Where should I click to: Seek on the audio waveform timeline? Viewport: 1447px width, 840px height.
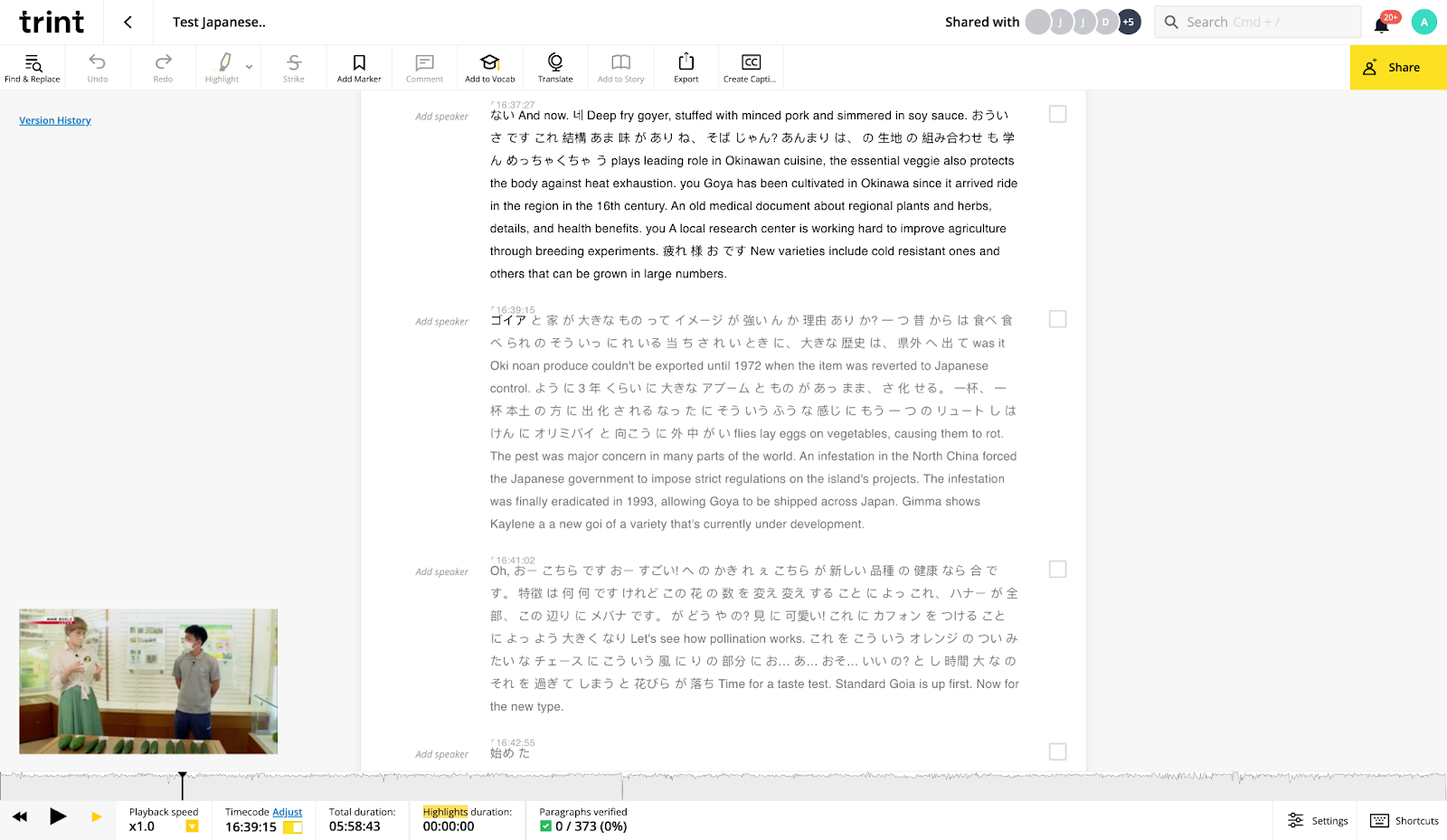(723, 786)
